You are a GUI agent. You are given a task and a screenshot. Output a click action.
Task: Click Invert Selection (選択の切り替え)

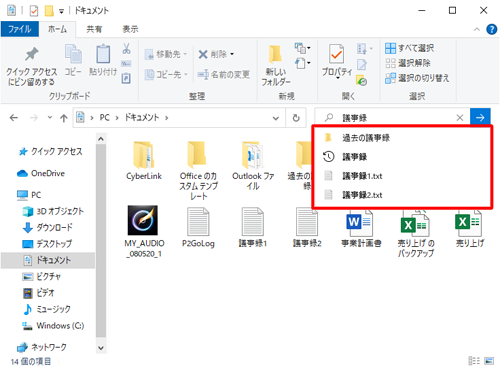tap(417, 78)
